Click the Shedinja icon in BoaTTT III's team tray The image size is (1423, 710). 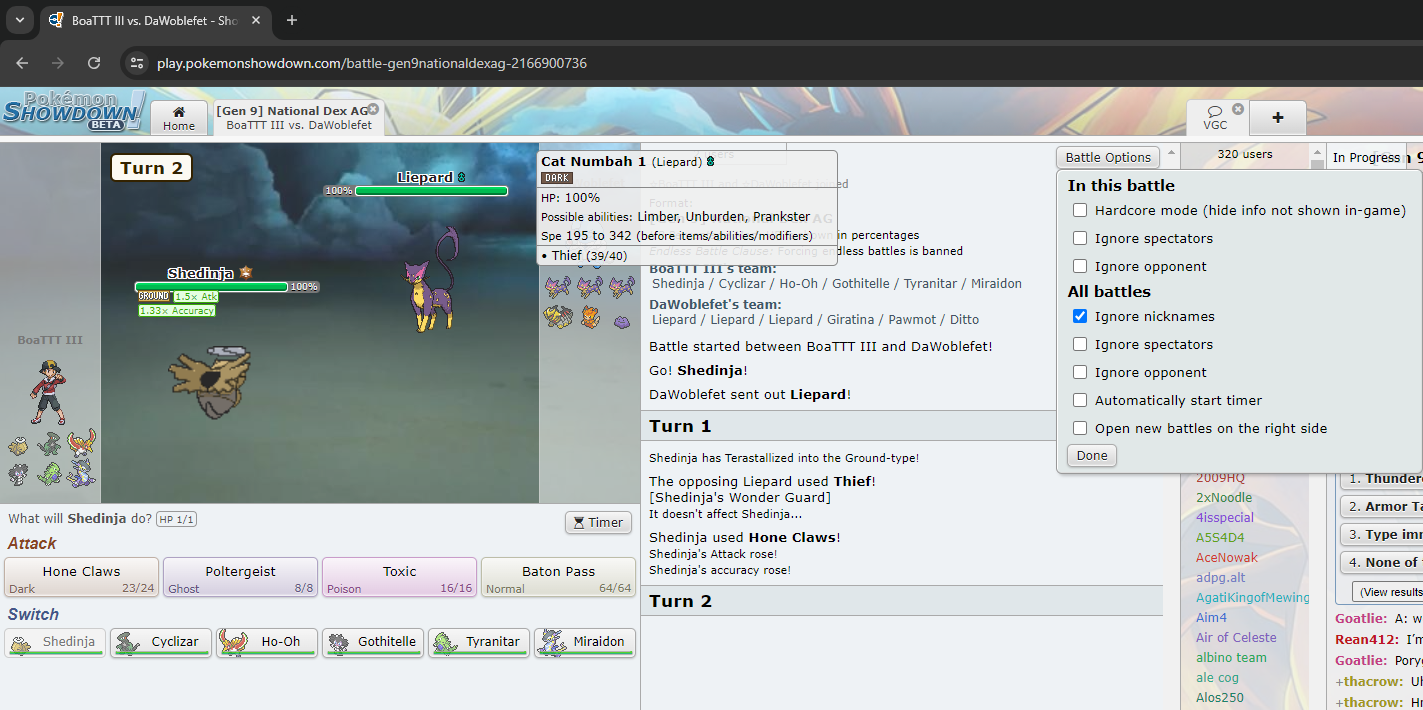[19, 444]
